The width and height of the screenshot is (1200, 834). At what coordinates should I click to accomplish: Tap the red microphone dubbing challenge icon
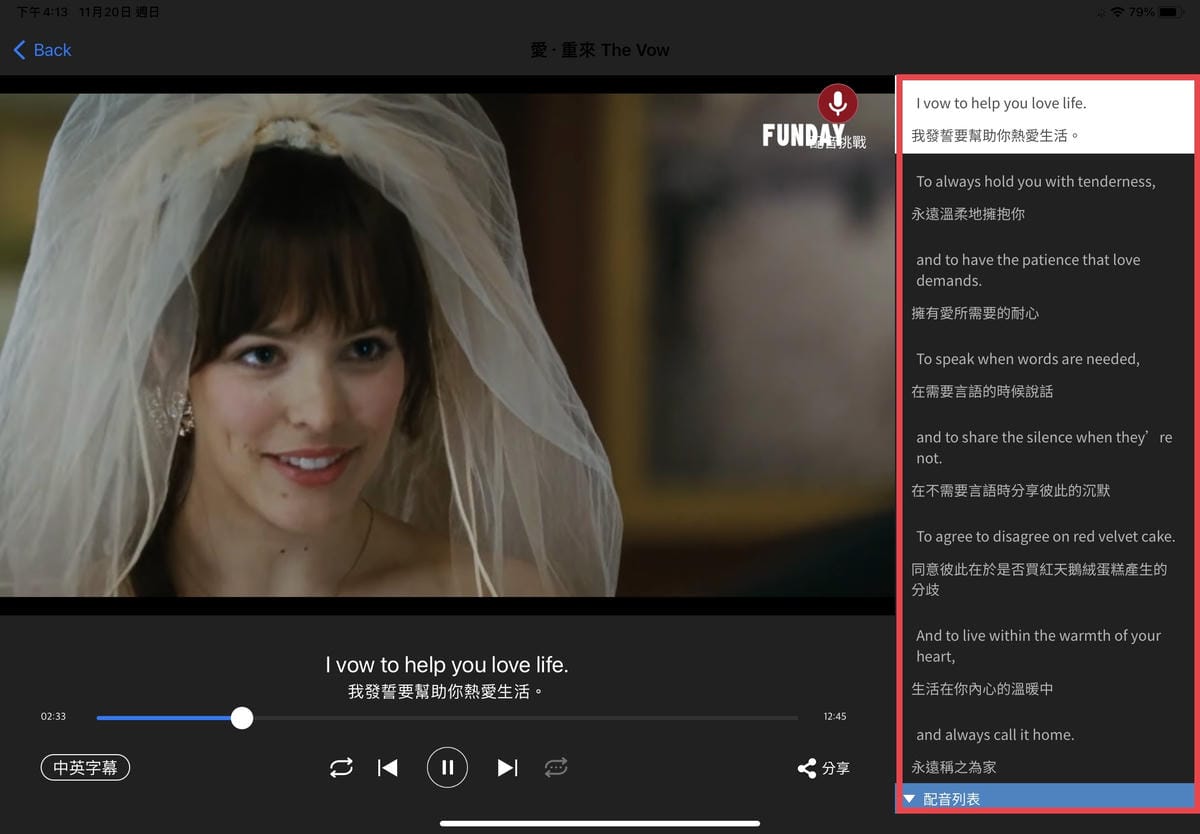click(x=837, y=103)
